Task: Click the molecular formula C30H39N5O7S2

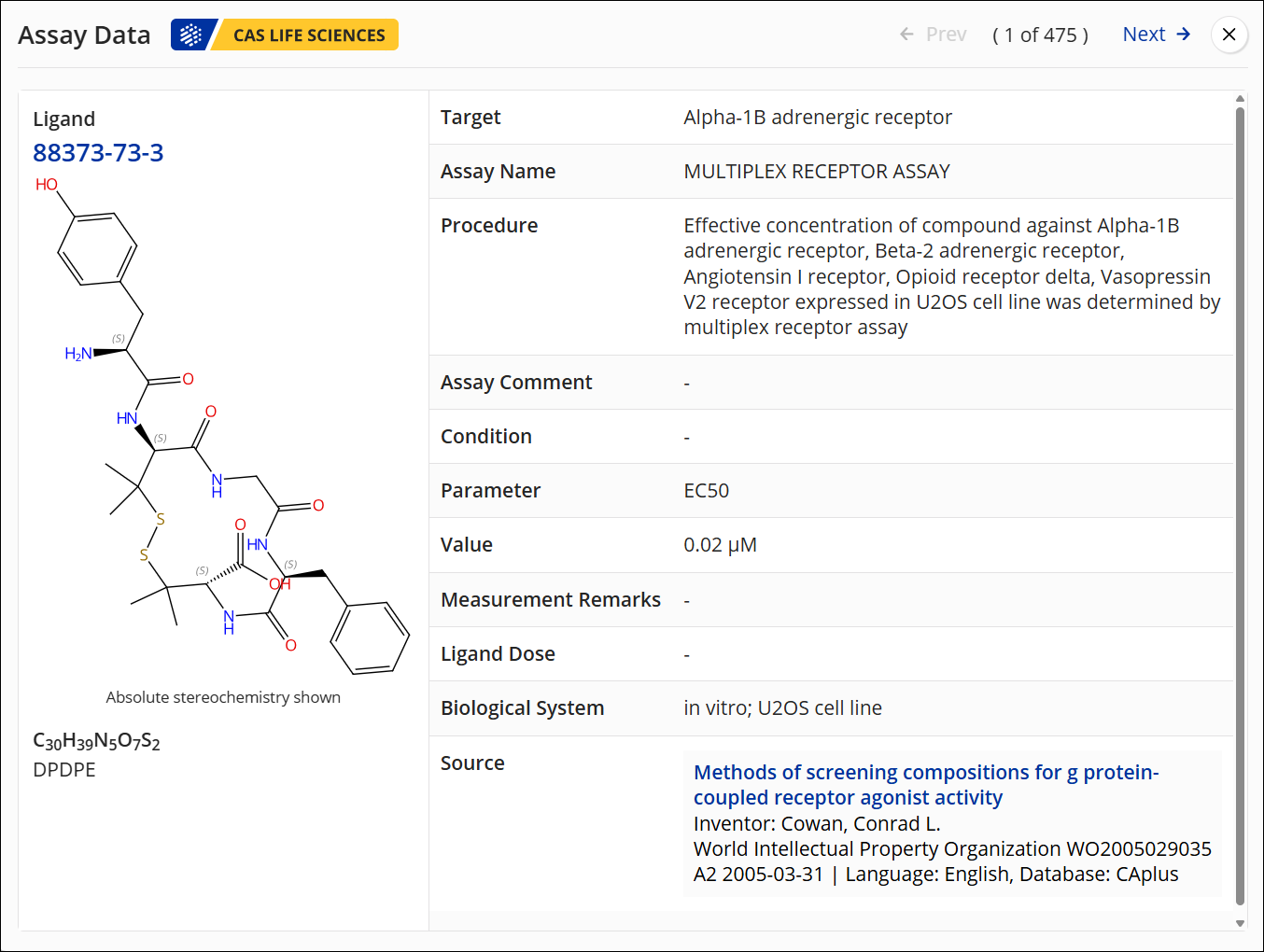Action: point(96,741)
